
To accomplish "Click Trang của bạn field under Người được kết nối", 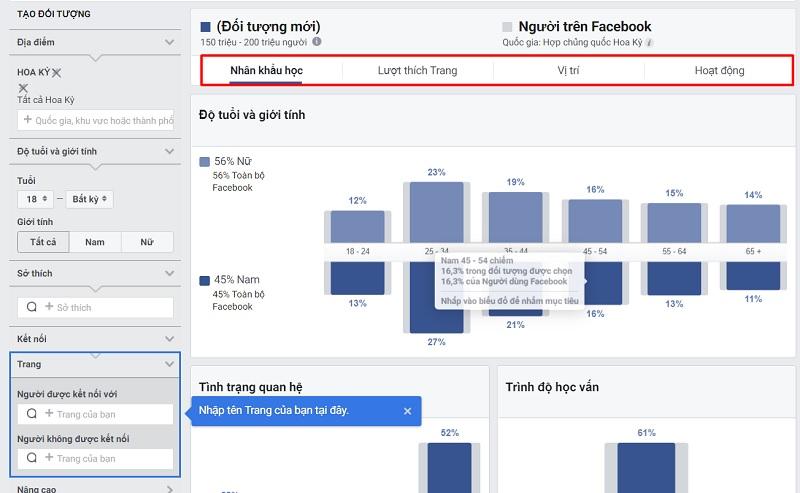I will tap(96, 414).
